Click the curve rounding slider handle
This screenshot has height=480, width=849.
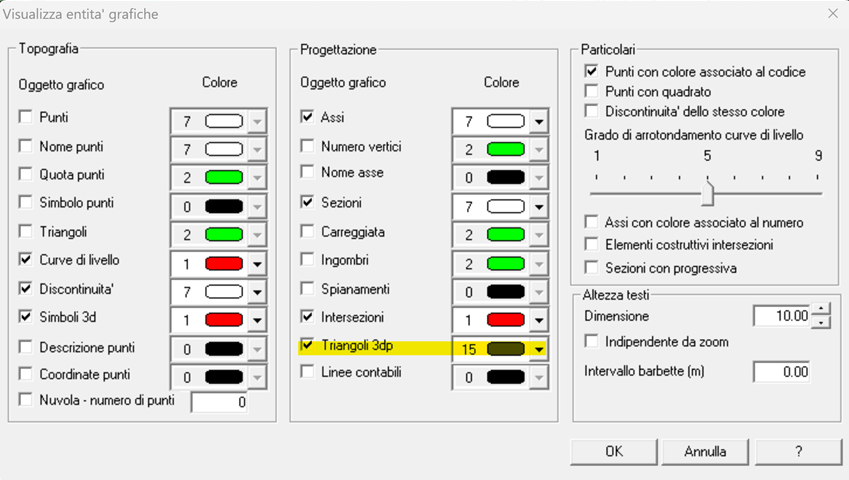pyautogui.click(x=707, y=192)
